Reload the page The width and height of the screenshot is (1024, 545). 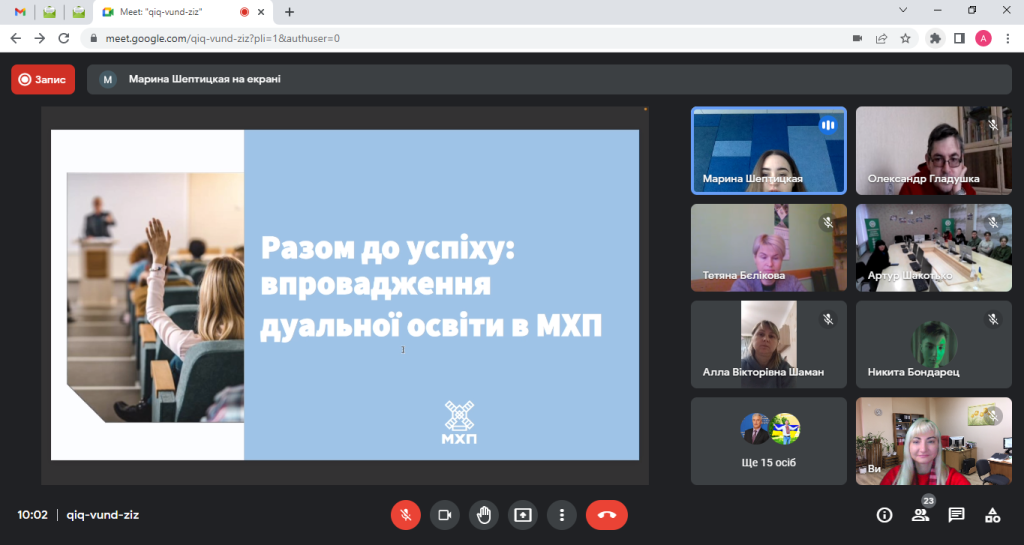tap(64, 38)
